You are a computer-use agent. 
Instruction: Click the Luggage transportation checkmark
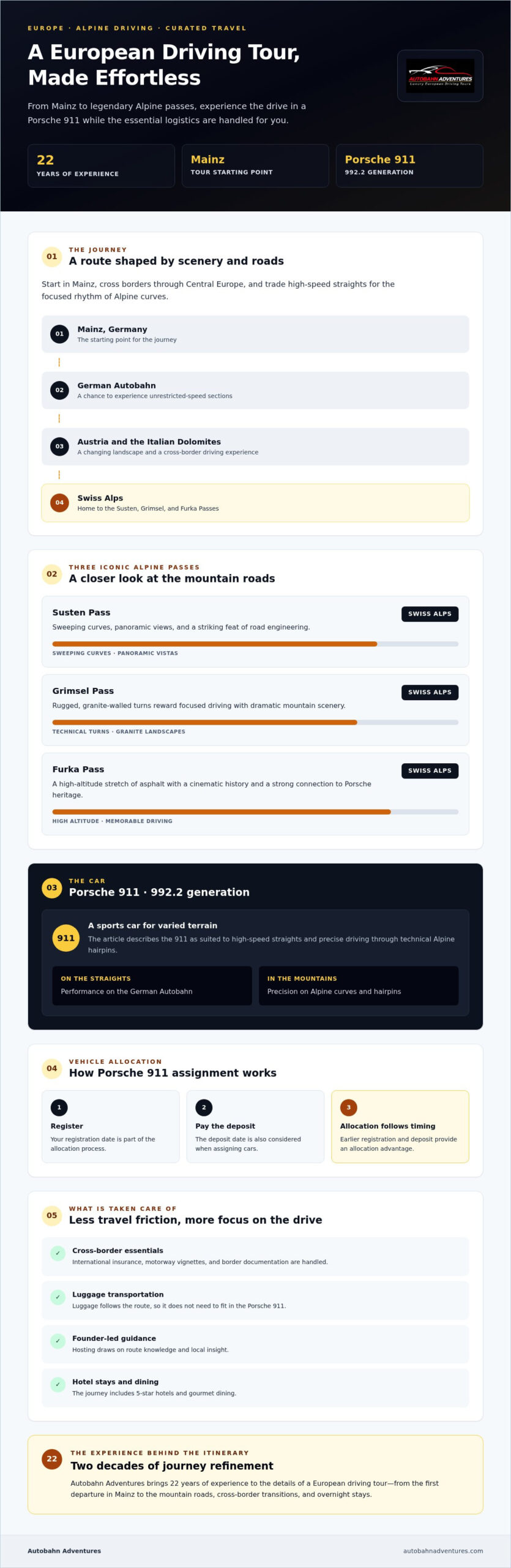click(58, 1297)
